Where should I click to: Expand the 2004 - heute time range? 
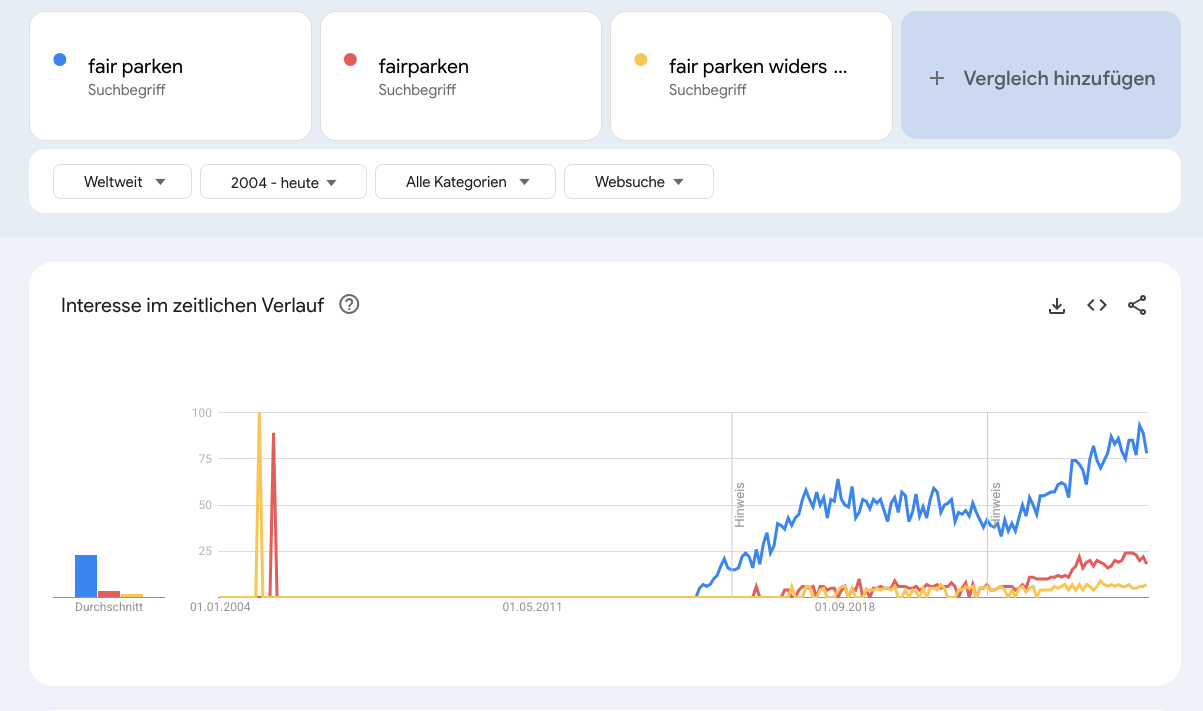[284, 183]
